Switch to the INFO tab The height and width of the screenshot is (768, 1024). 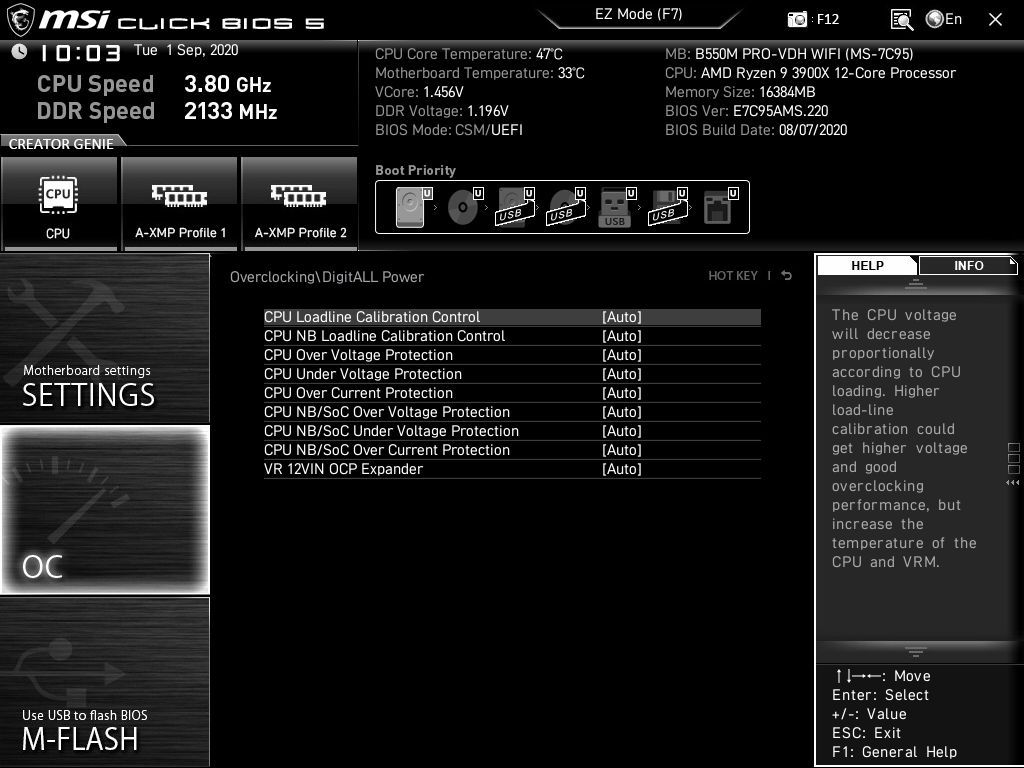[968, 265]
